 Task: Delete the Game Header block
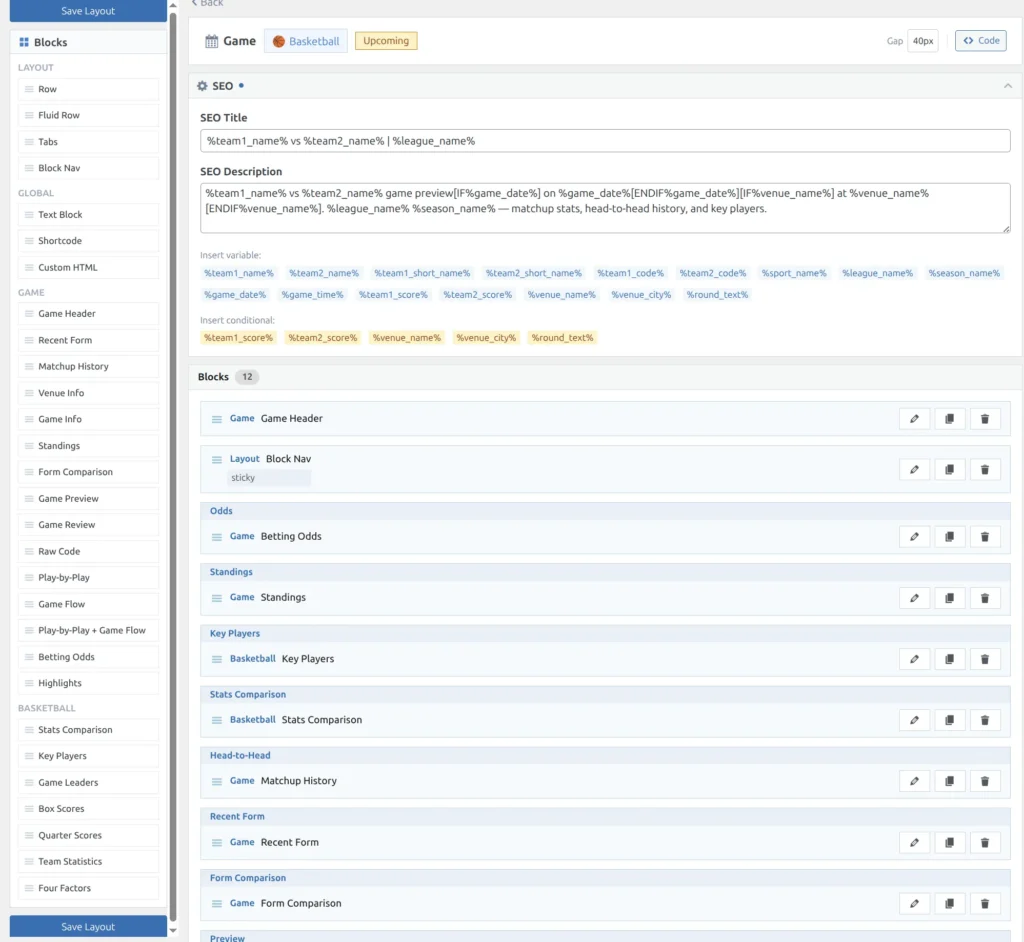[985, 419]
